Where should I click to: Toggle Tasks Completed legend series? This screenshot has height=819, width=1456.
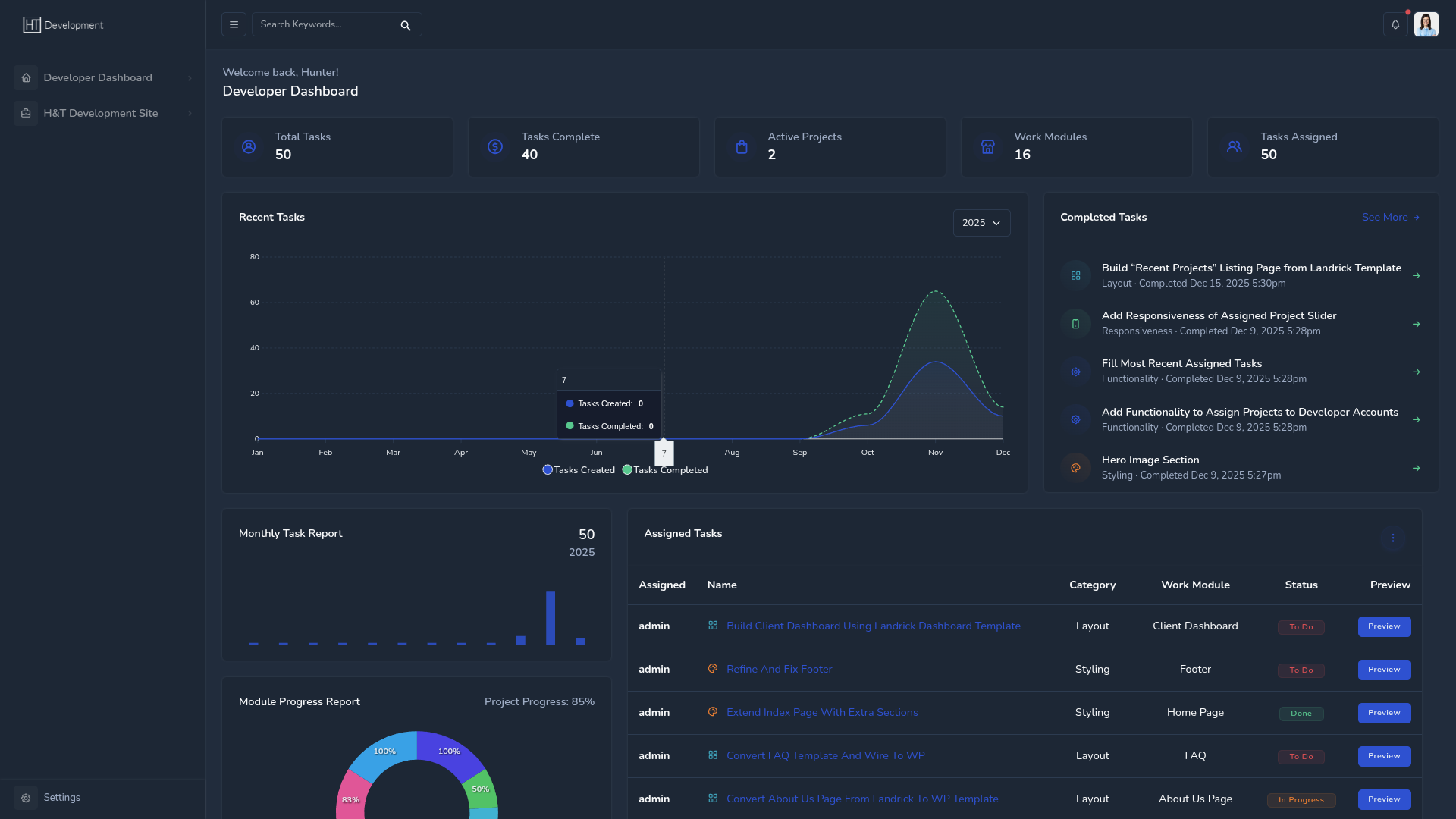[x=665, y=470]
